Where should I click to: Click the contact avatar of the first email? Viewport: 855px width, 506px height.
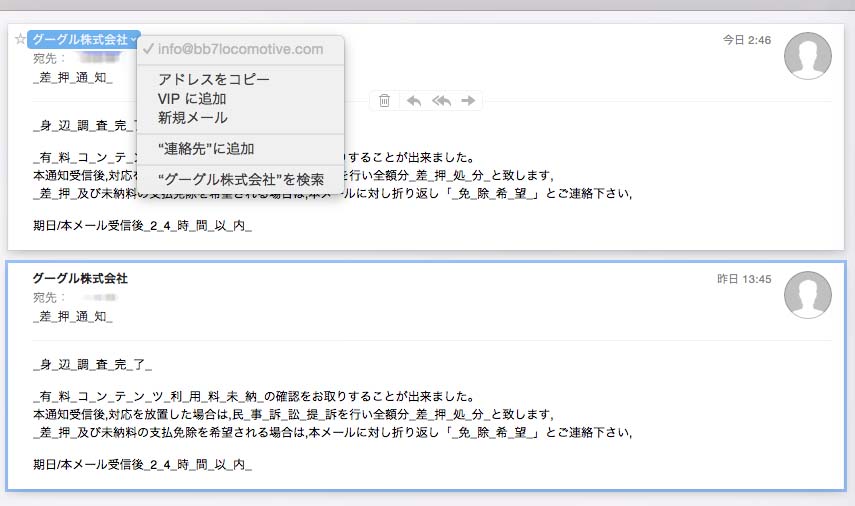pyautogui.click(x=808, y=56)
